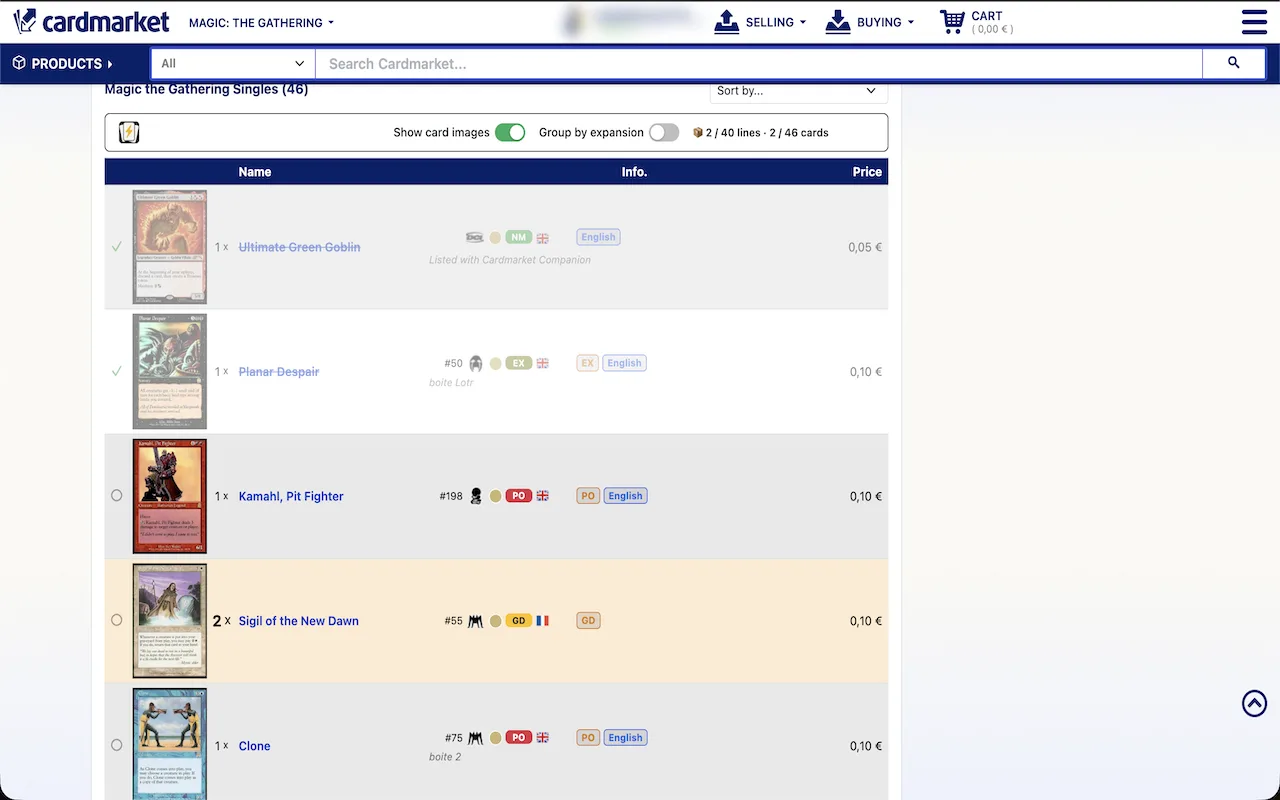Click the English tag on Planar Despair row

(624, 363)
